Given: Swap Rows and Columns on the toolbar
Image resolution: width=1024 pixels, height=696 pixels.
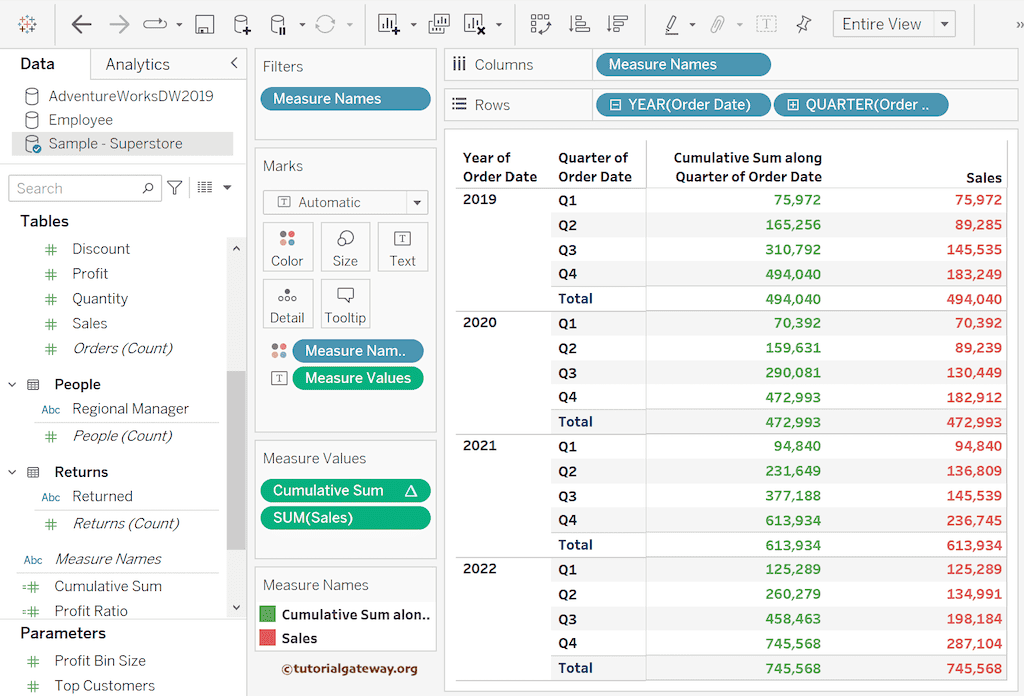Looking at the screenshot, I should tap(540, 22).
